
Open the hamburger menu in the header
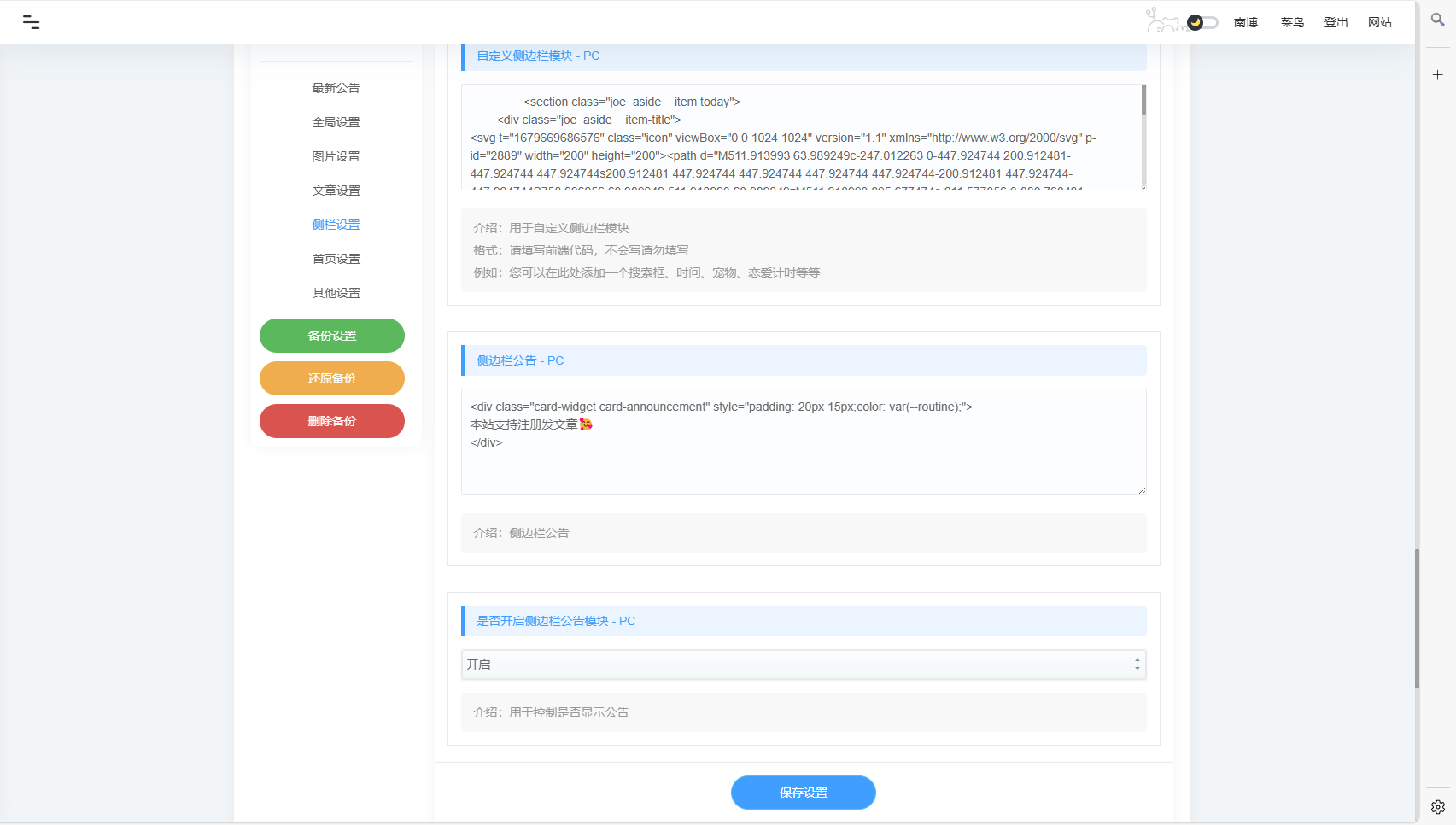coord(32,22)
